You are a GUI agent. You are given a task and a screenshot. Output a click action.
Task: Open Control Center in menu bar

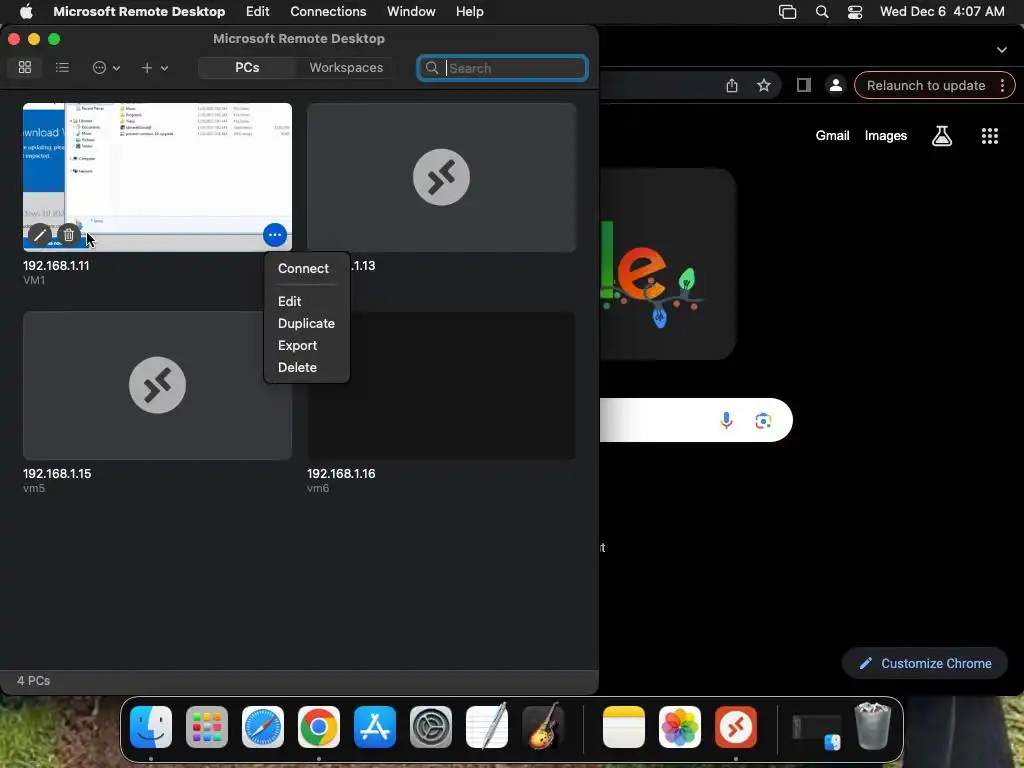(x=855, y=12)
